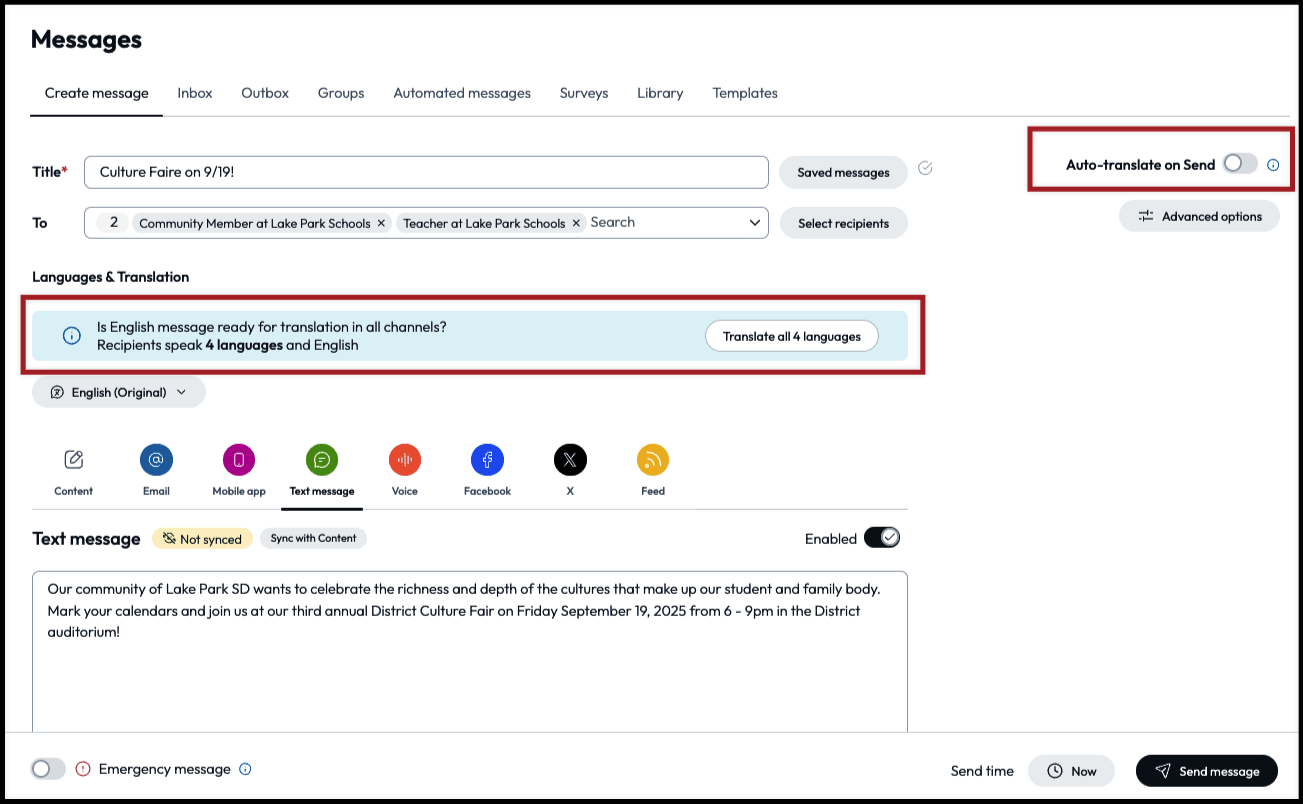Select the Text message channel icon
Screen dimensions: 1303x804
pyautogui.click(x=321, y=459)
